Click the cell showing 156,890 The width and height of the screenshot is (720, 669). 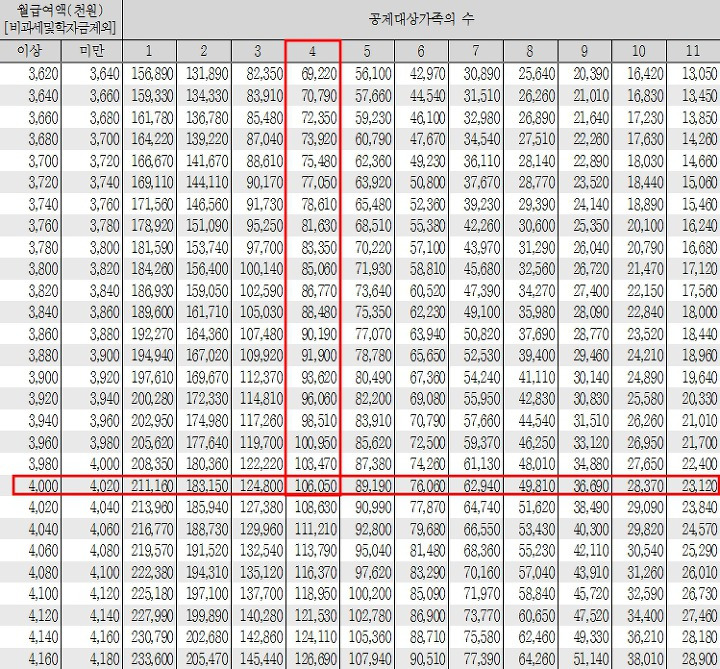[x=150, y=73]
